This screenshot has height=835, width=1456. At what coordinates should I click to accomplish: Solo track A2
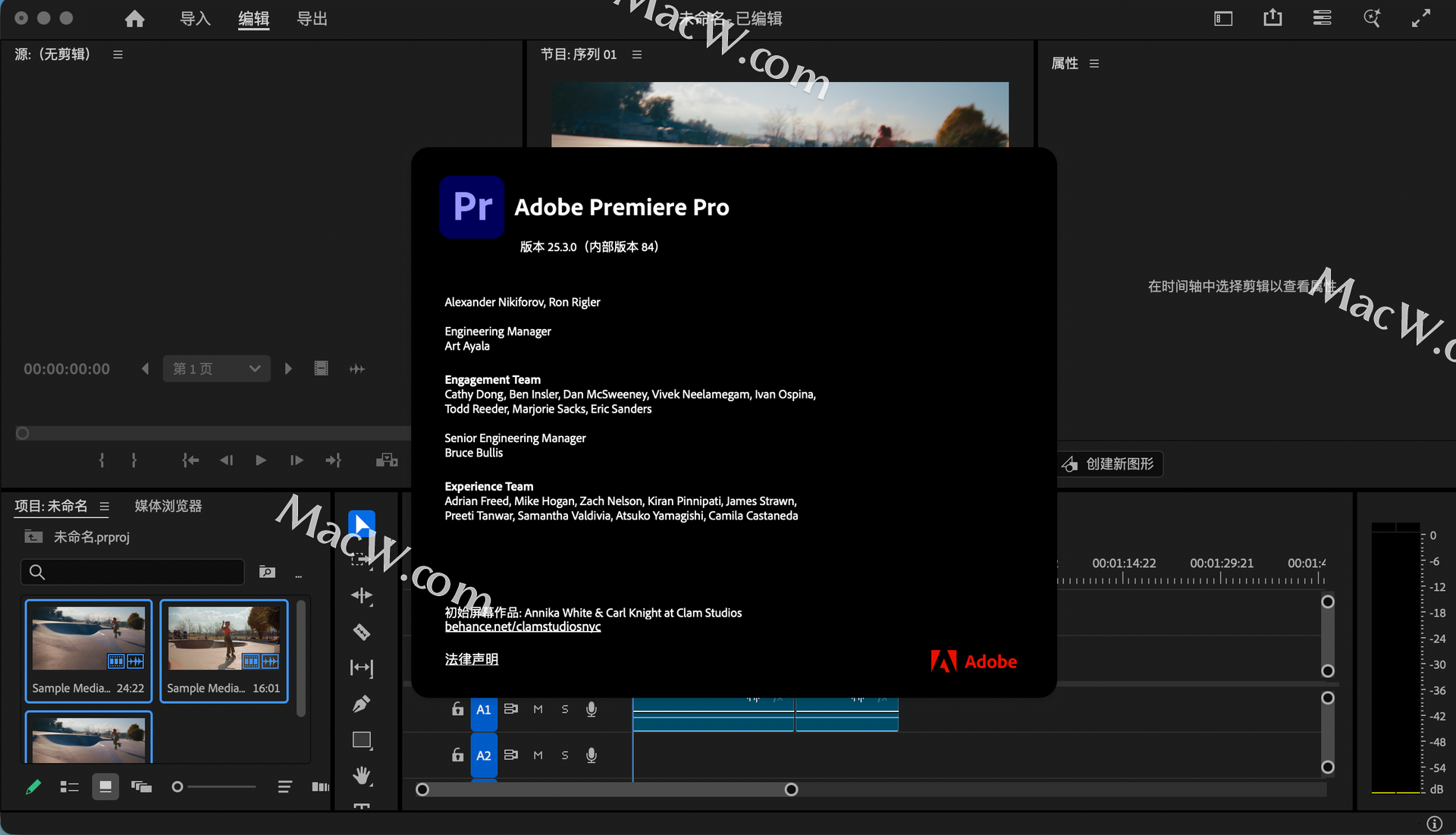(x=565, y=755)
